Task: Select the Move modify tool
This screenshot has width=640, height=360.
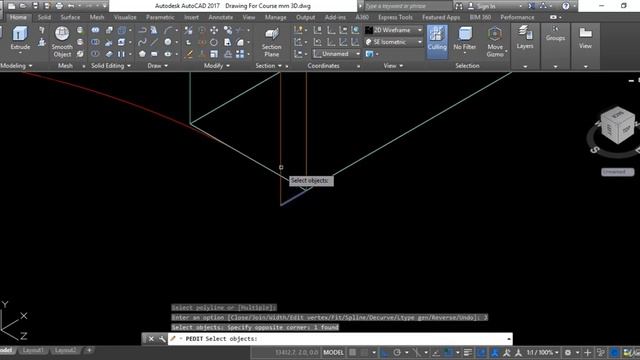Action: coord(214,30)
